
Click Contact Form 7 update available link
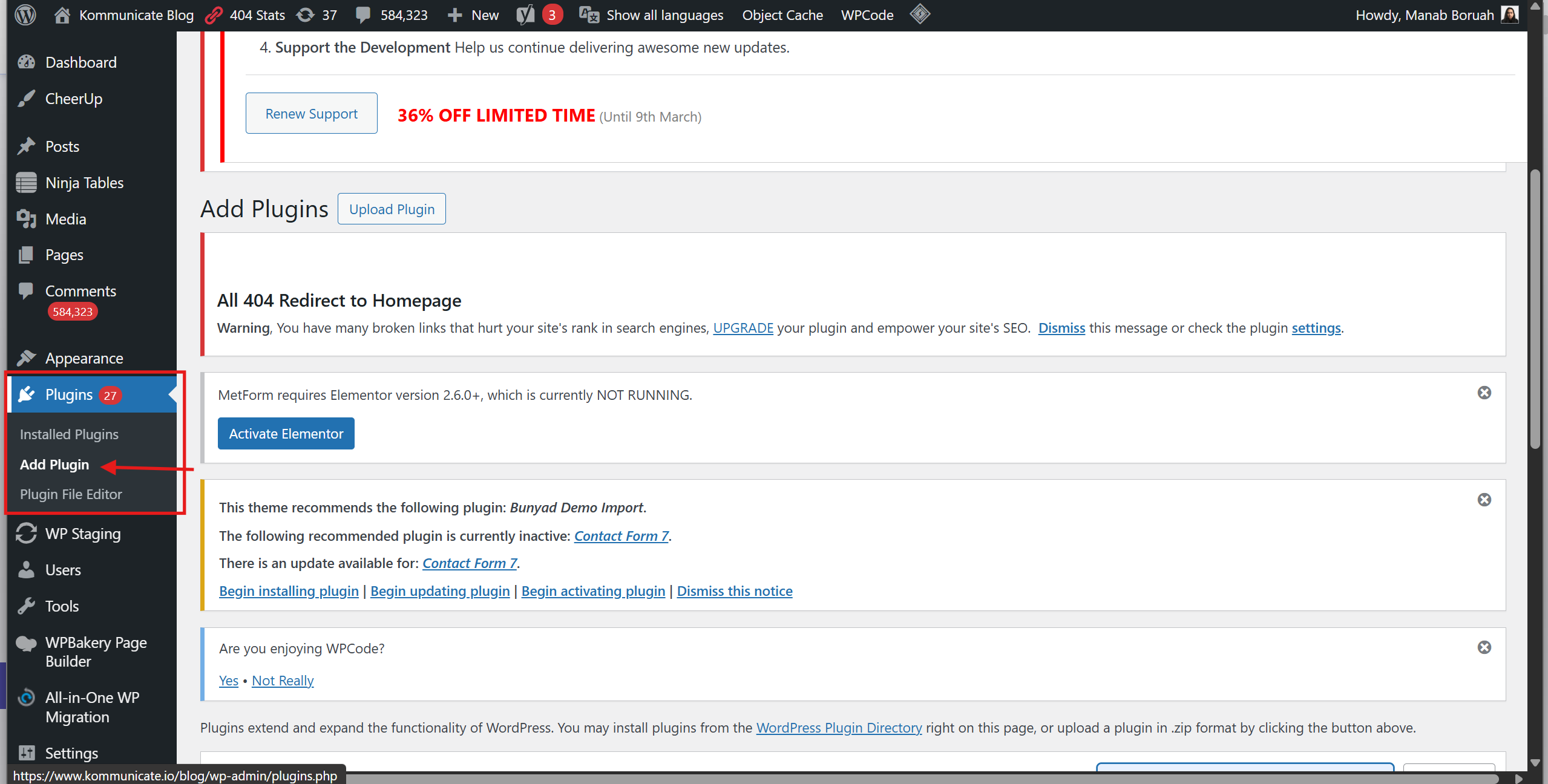pos(470,563)
